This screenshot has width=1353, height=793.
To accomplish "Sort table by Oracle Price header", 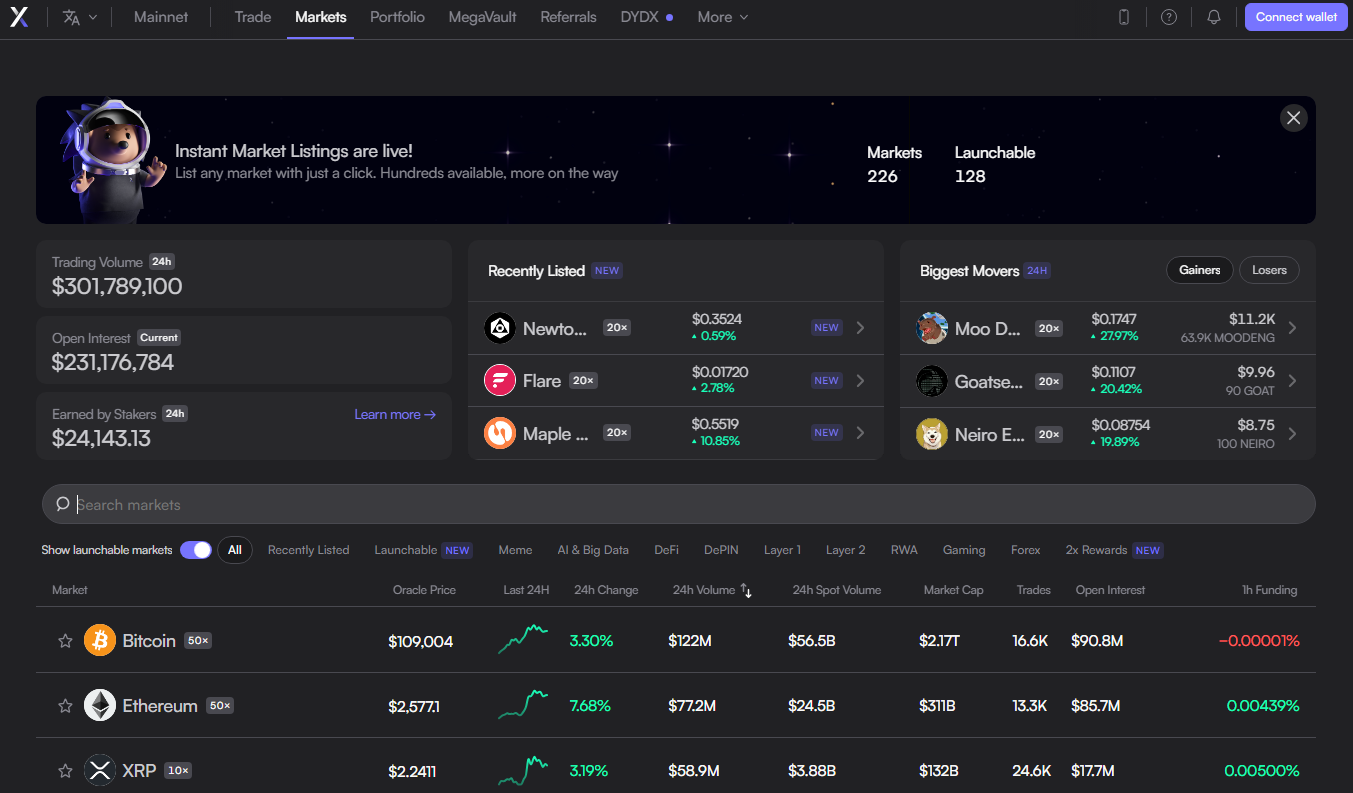I will (x=424, y=590).
